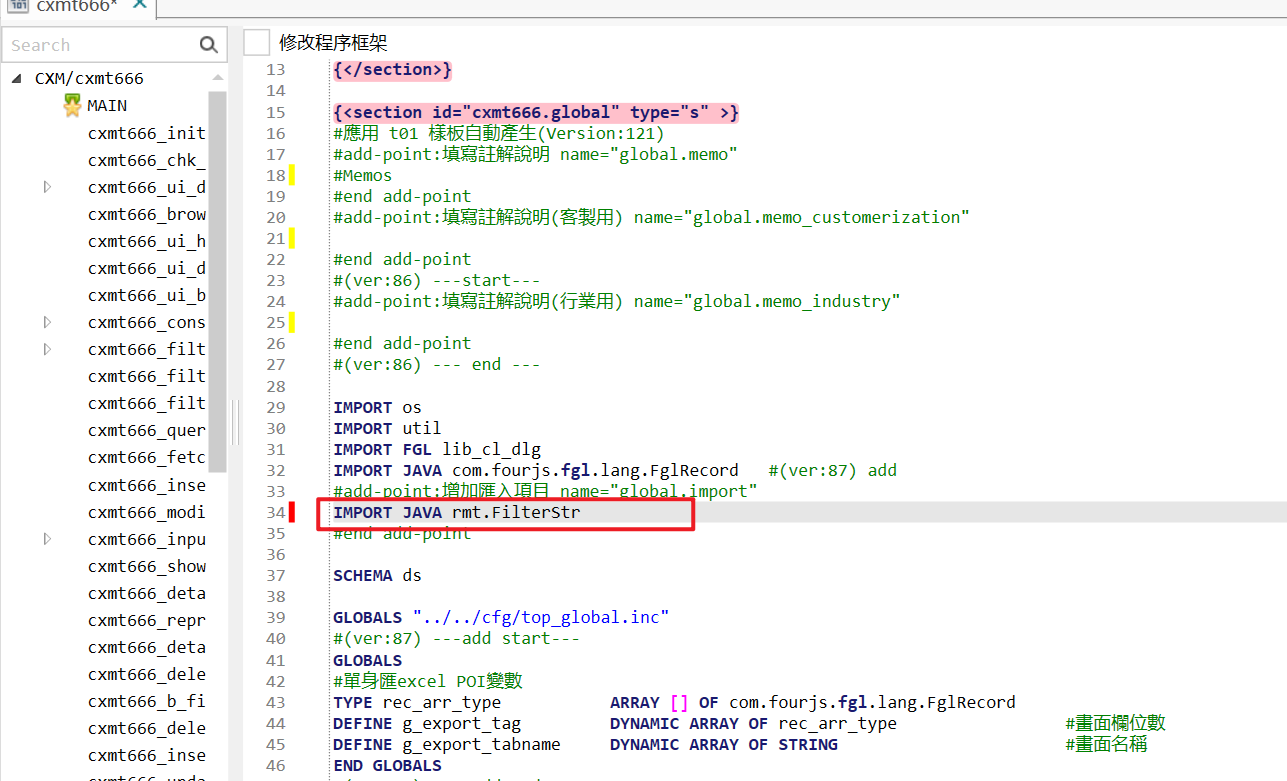Click the search magnifier icon
The width and height of the screenshot is (1287, 781).
click(x=208, y=44)
